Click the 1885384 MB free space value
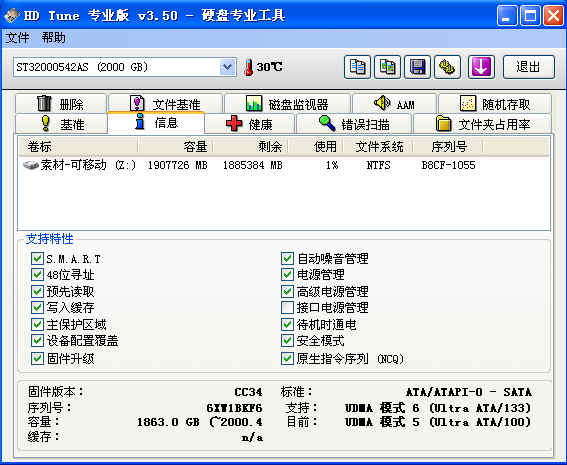Image resolution: width=567 pixels, height=465 pixels. tap(252, 166)
